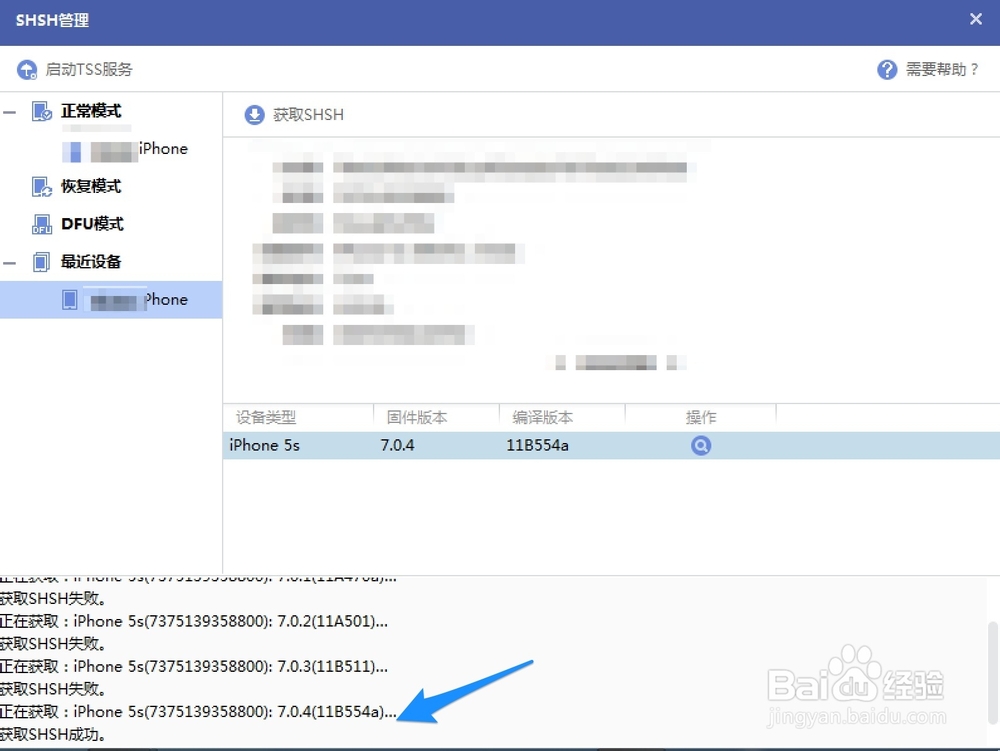
Task: Select the highlighted iPhone under 最近设备
Action: 111,300
